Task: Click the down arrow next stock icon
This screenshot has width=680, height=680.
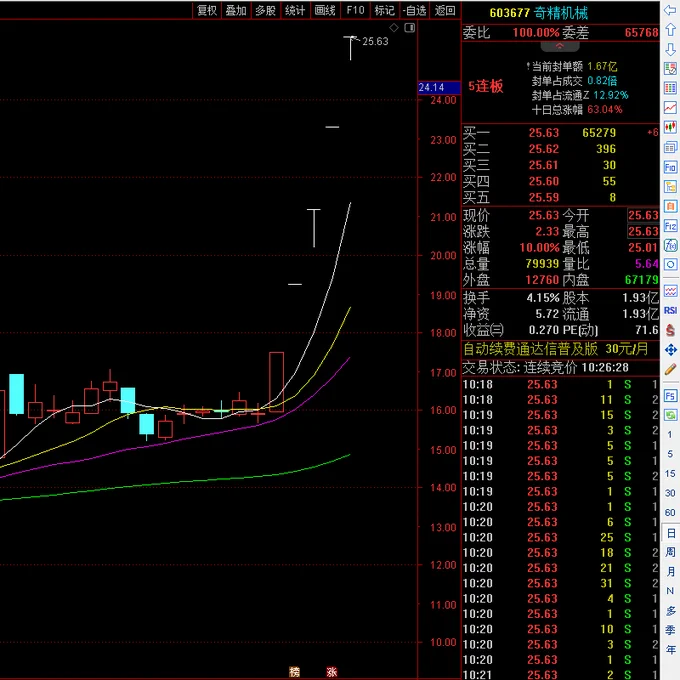Action: [x=670, y=49]
